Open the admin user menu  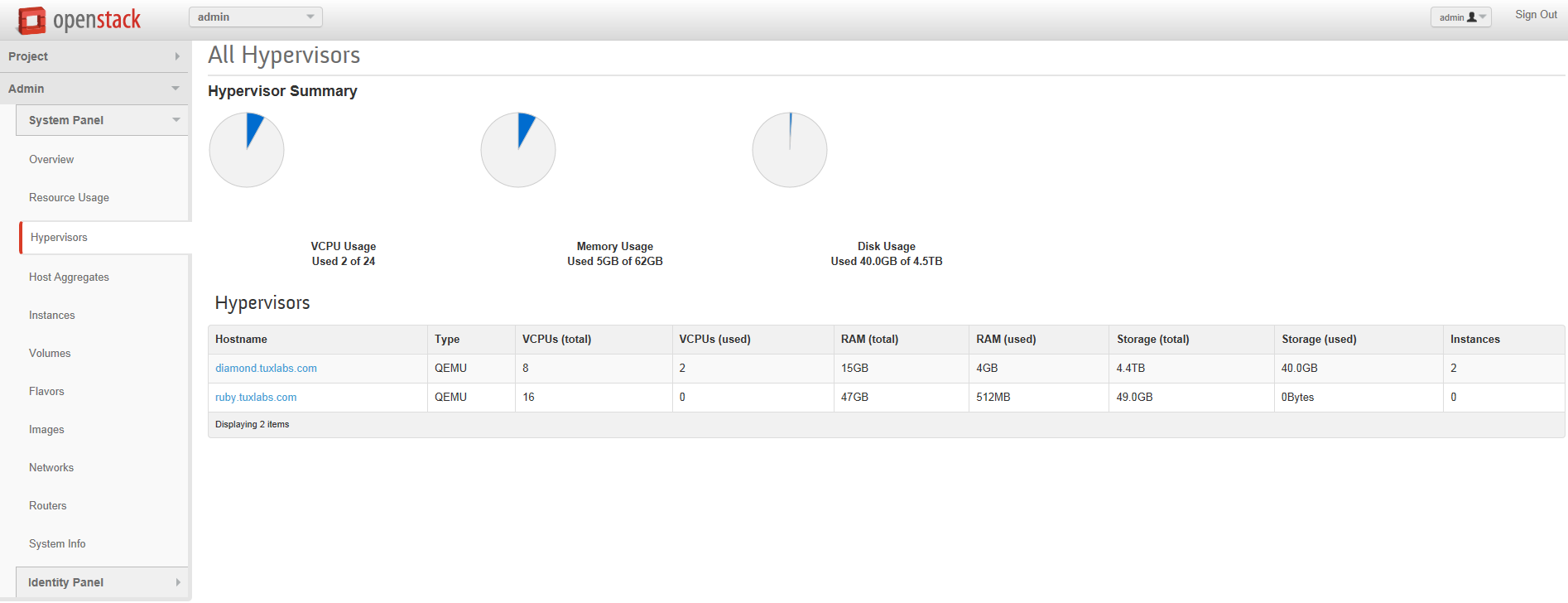tap(1461, 17)
